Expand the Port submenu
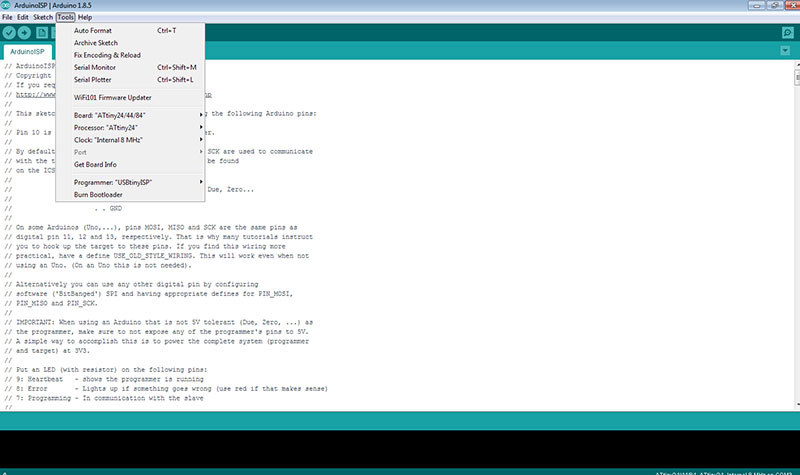800x475 pixels. [130, 152]
